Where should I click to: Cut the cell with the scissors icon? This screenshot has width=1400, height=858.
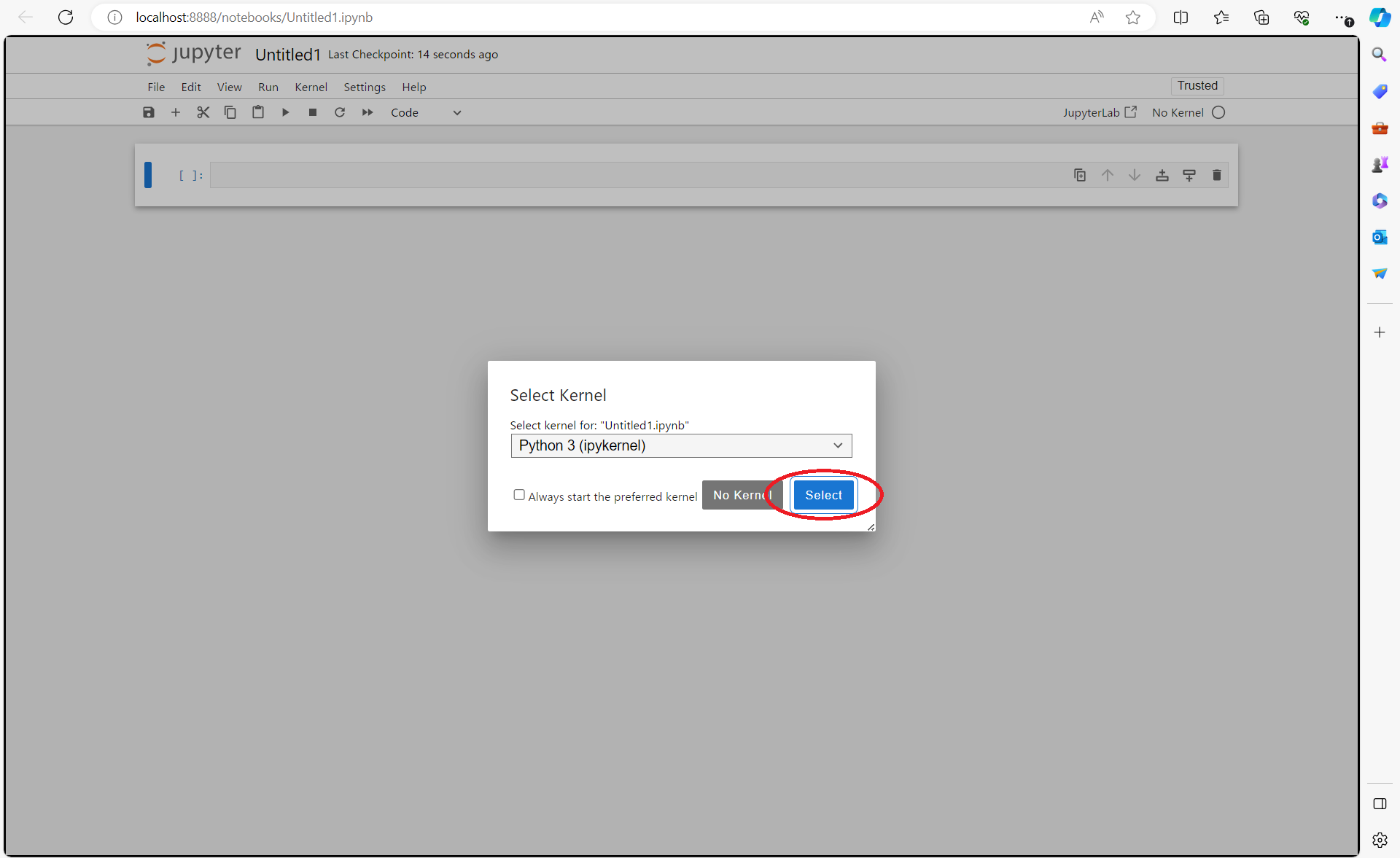[x=203, y=112]
